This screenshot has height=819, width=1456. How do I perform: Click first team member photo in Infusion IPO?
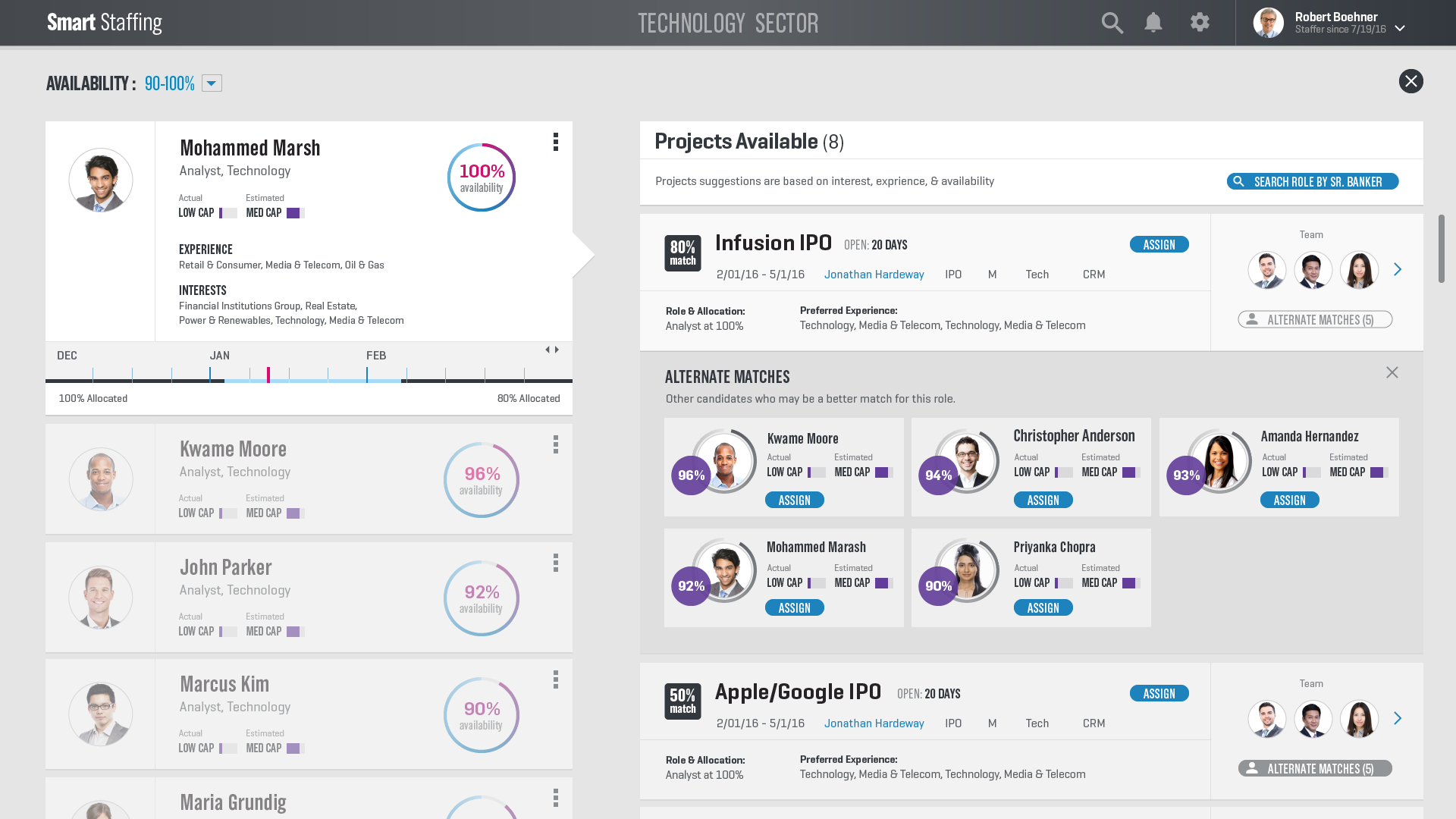[x=1267, y=271]
